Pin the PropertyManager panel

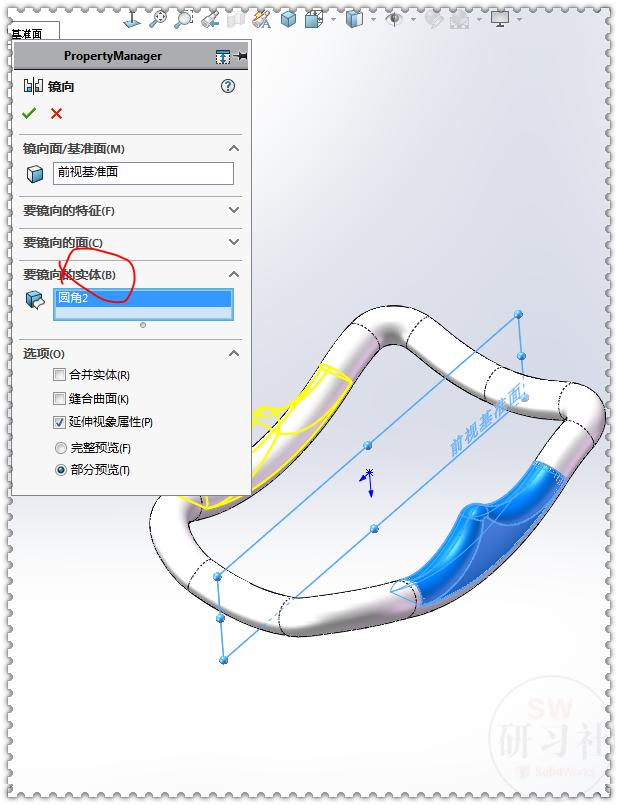point(240,56)
